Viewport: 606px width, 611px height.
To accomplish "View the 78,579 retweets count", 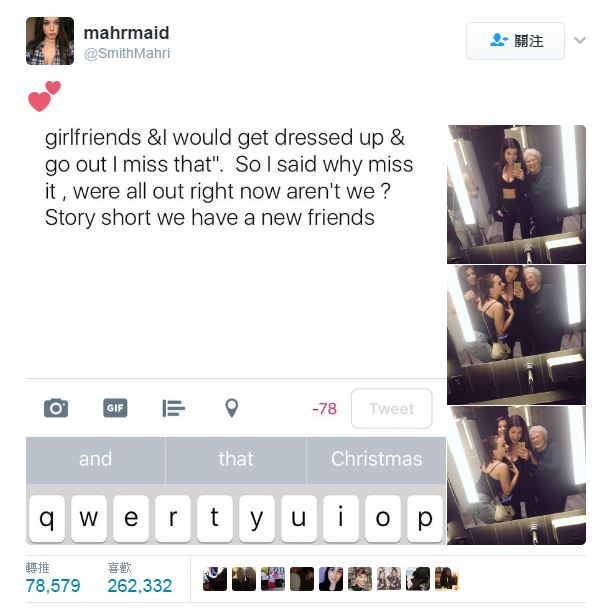I will point(53,586).
